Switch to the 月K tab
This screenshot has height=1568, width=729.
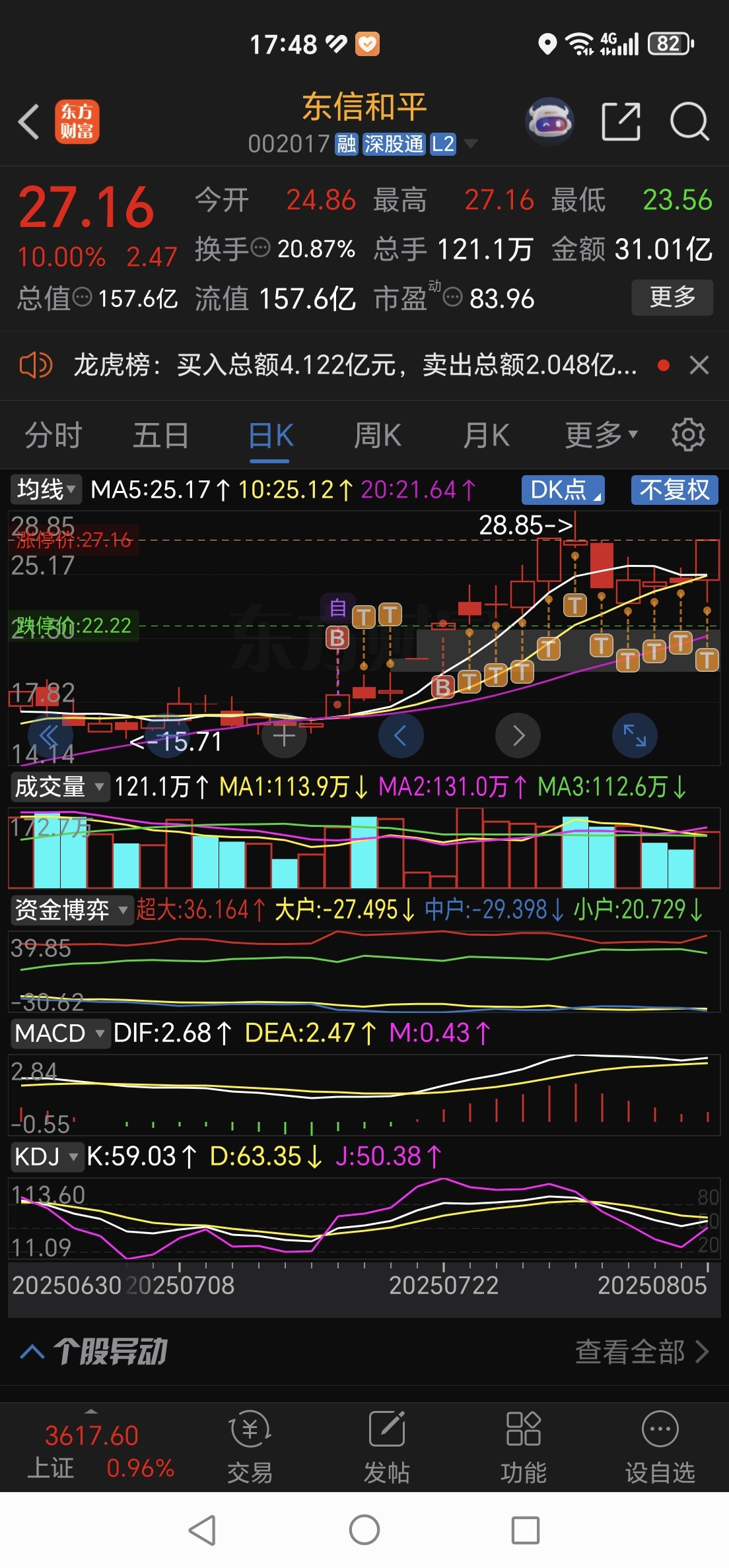[x=487, y=436]
